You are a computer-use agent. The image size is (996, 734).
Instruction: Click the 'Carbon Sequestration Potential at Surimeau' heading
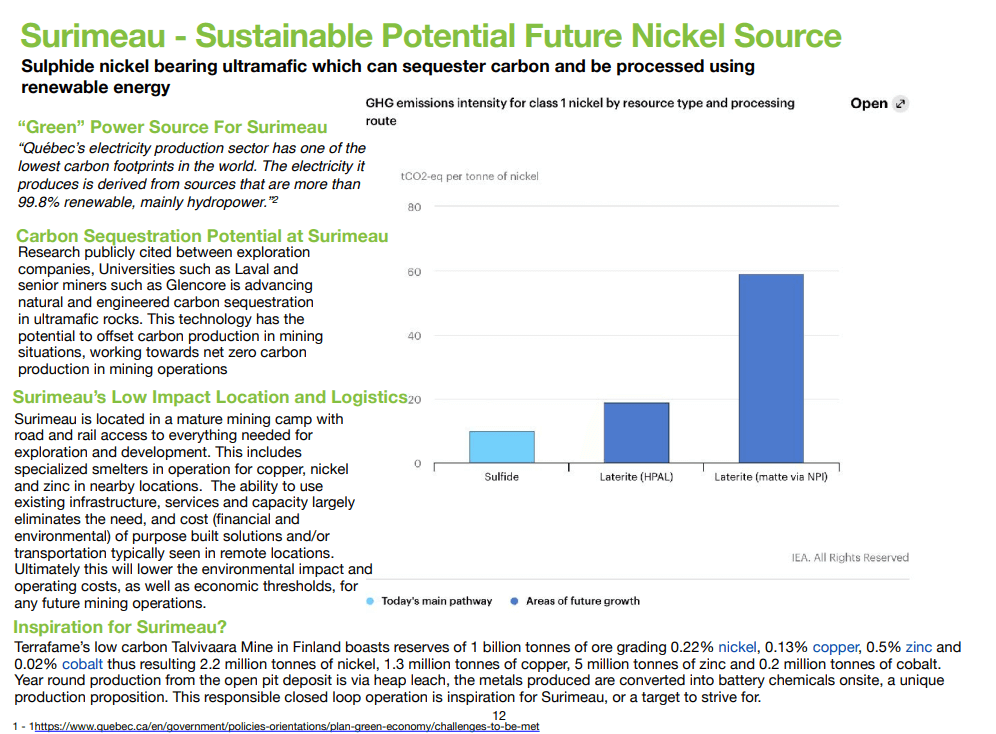pyautogui.click(x=202, y=236)
